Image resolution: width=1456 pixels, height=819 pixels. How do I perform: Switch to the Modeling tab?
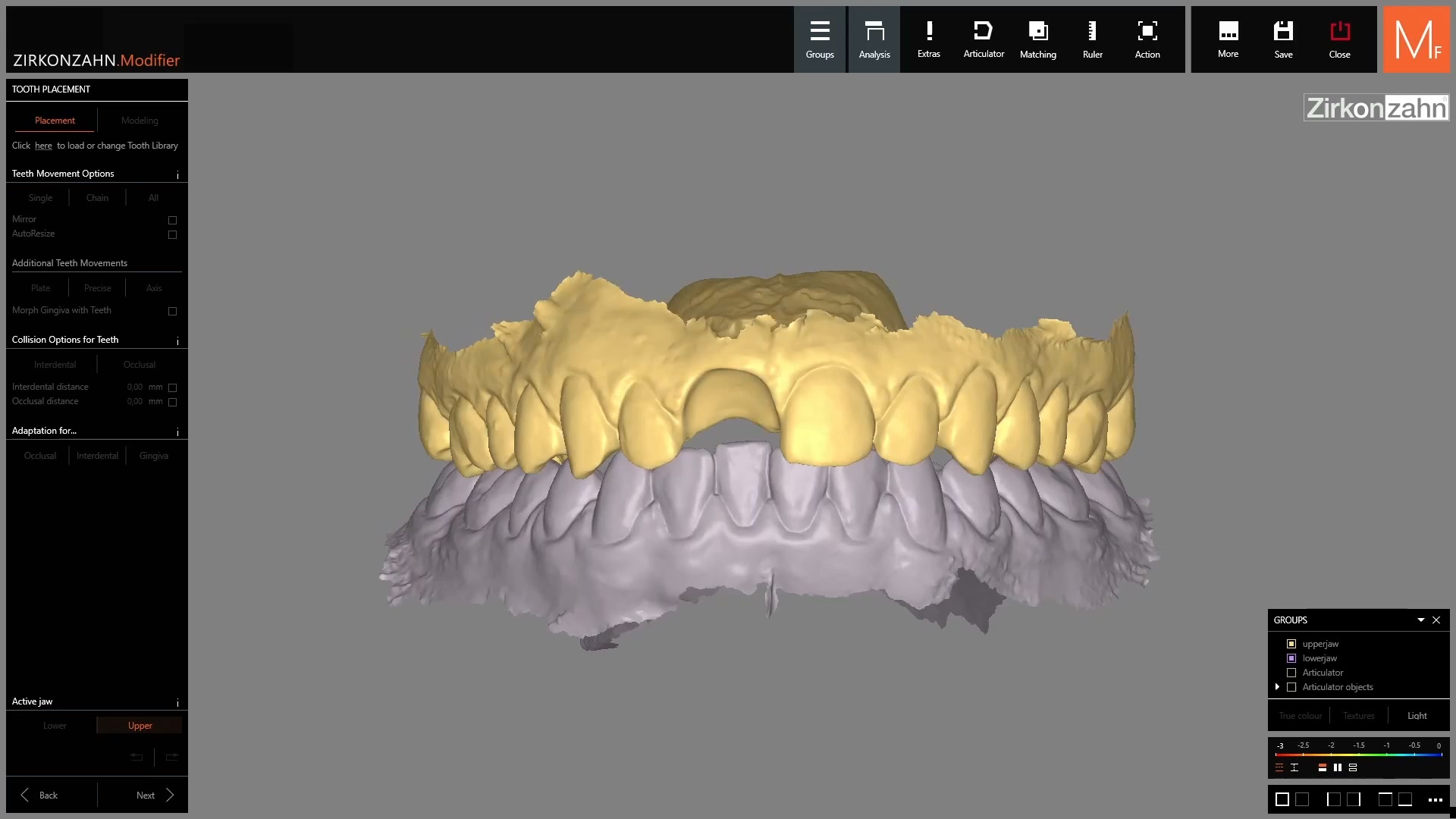pyautogui.click(x=140, y=121)
